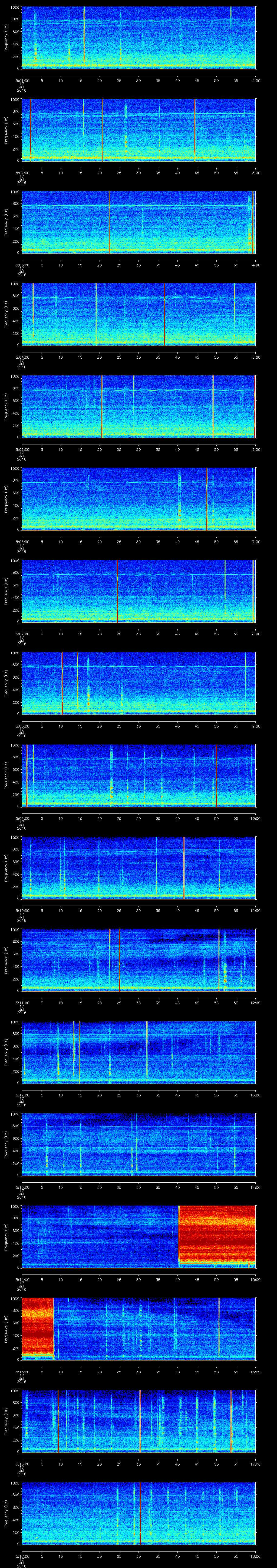Click the 18:00 end time label
The width and height of the screenshot is (277, 1568).
pyautogui.click(x=255, y=1556)
